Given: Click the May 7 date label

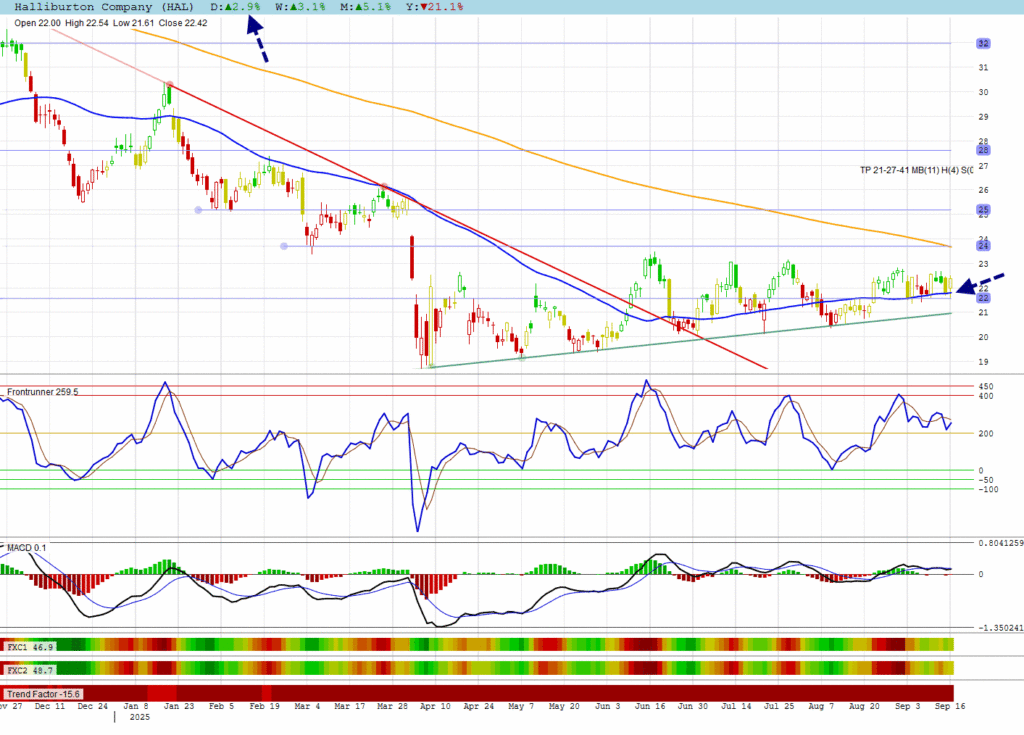Looking at the screenshot, I should (521, 706).
